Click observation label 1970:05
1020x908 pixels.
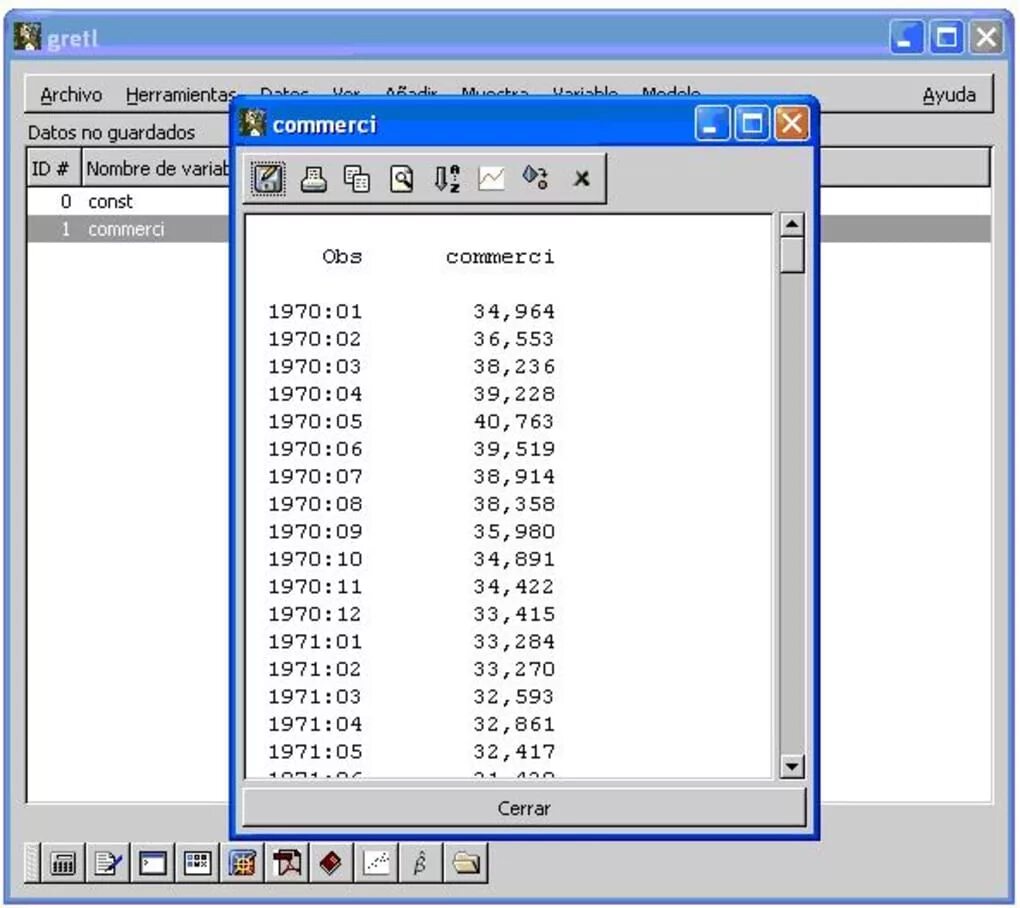315,421
